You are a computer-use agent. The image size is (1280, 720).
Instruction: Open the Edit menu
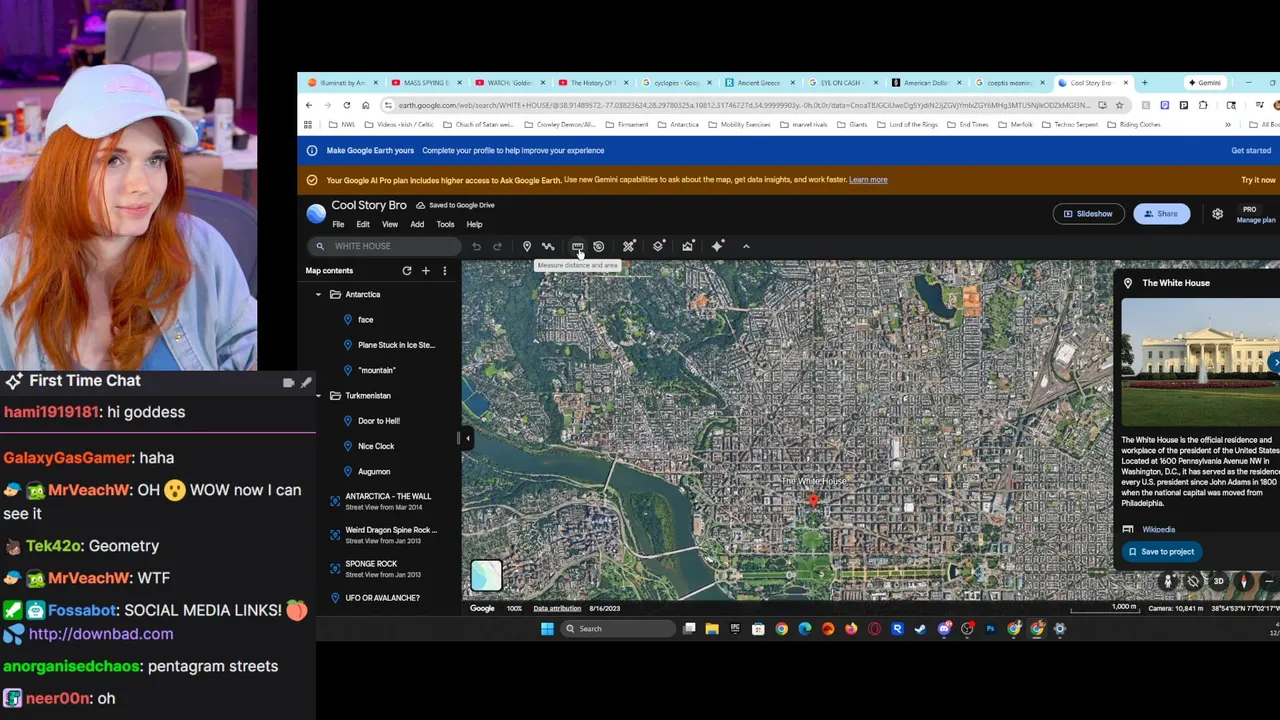(363, 224)
